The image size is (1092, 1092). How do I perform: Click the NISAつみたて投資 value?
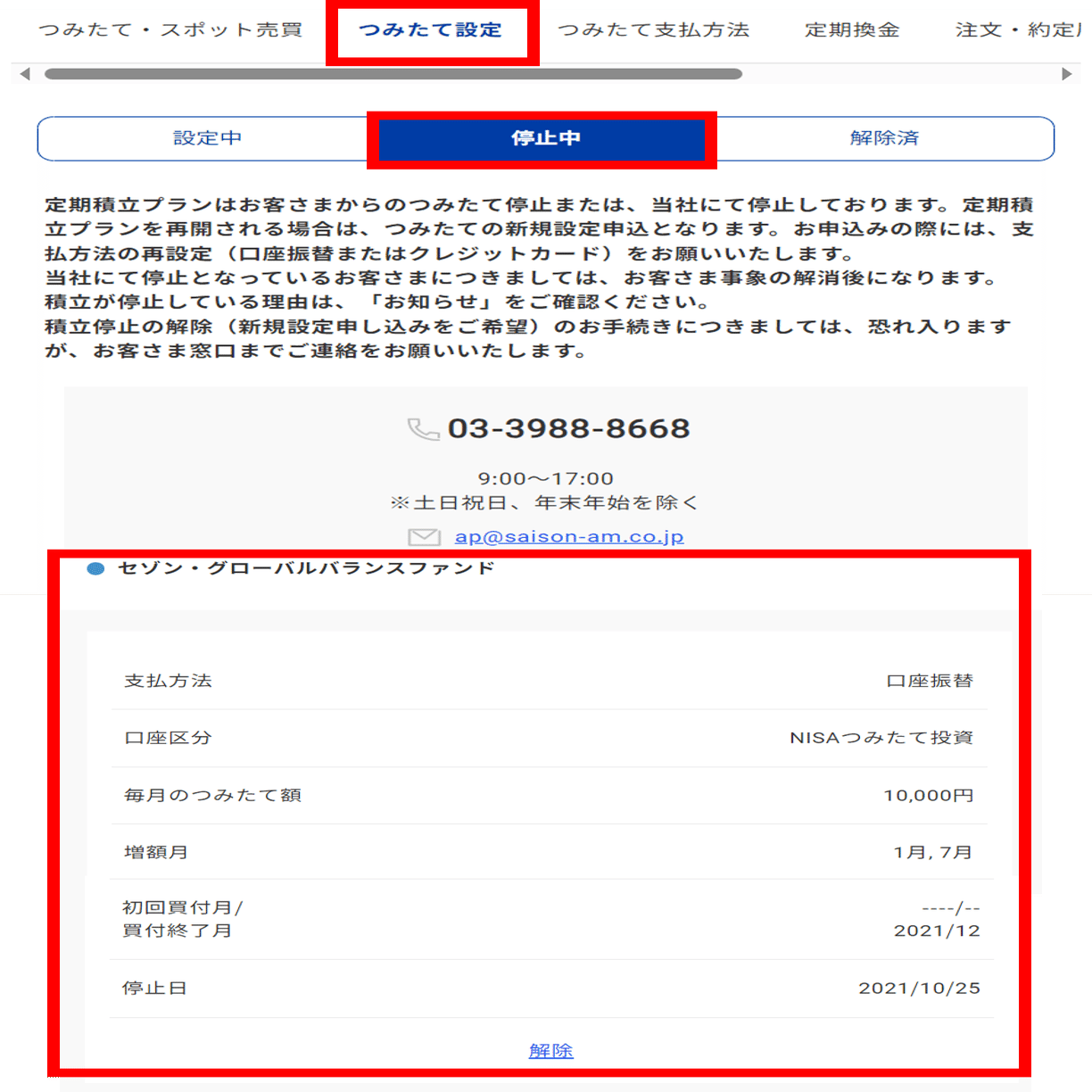coord(881,738)
